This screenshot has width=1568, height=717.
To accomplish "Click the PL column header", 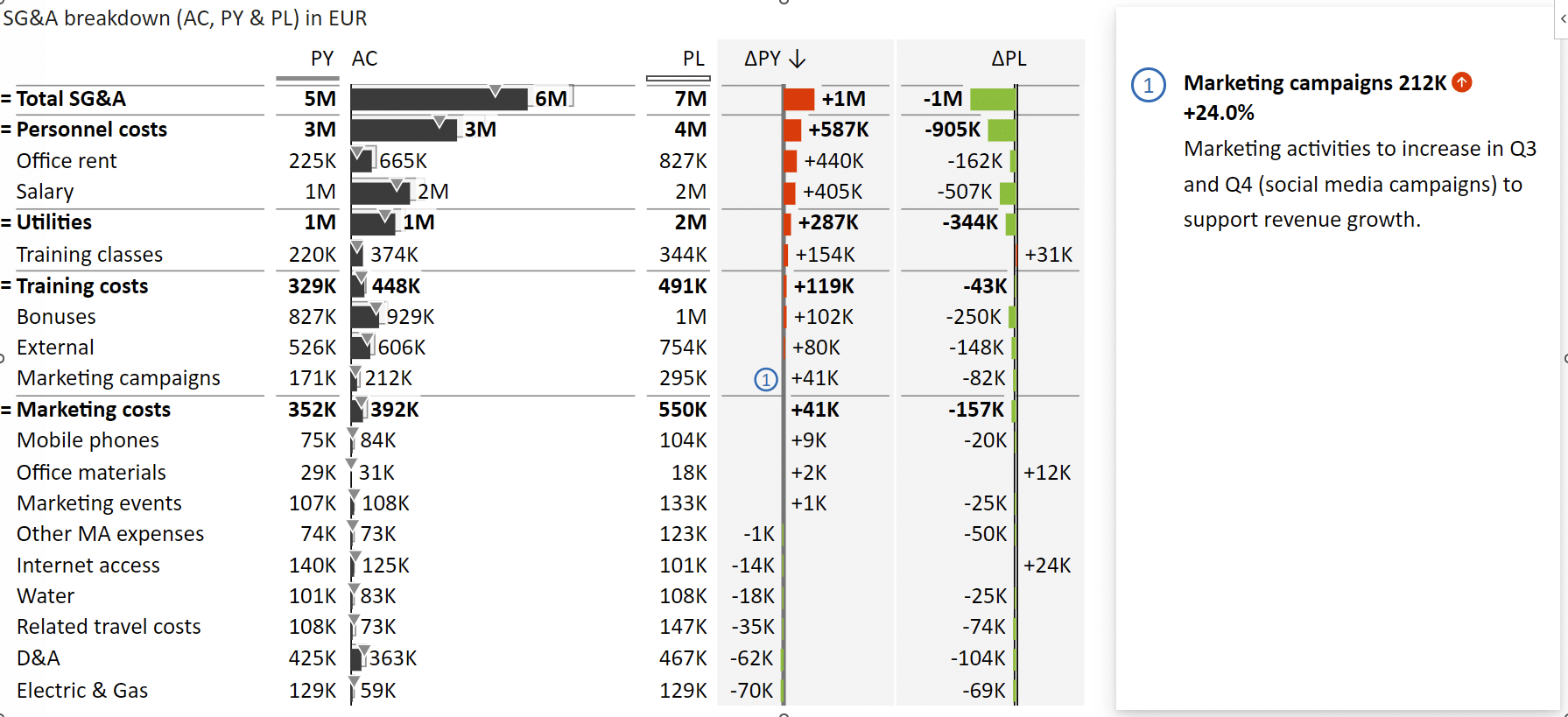I will [x=693, y=59].
